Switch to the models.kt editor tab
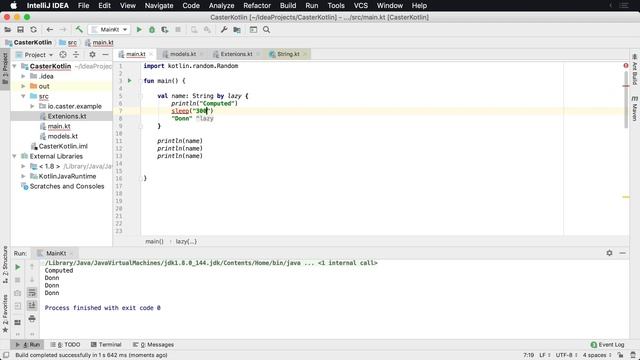The height and width of the screenshot is (360, 640). tap(182, 54)
